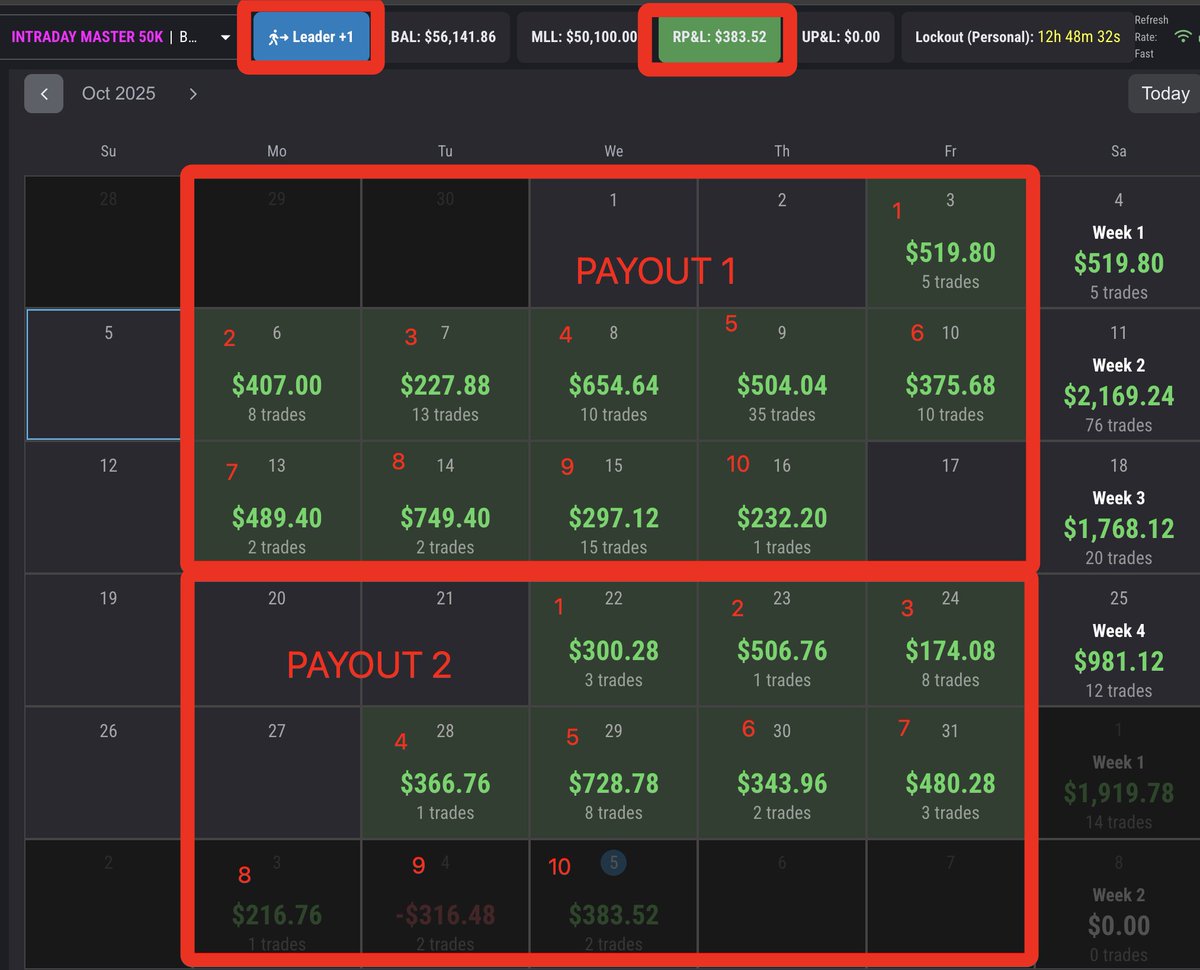
Task: Click the RP&L: $383.52 indicator
Action: pyautogui.click(x=719, y=37)
